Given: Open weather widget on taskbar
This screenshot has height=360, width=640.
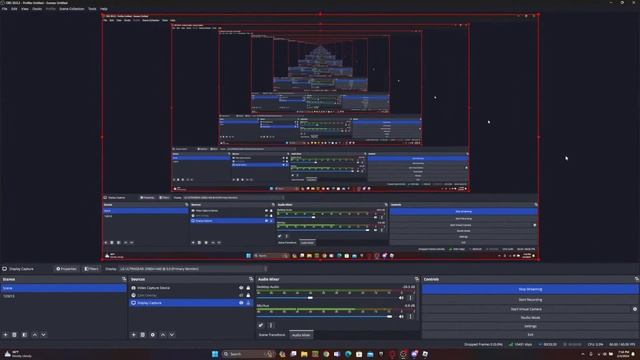Looking at the screenshot, I should tap(17, 354).
